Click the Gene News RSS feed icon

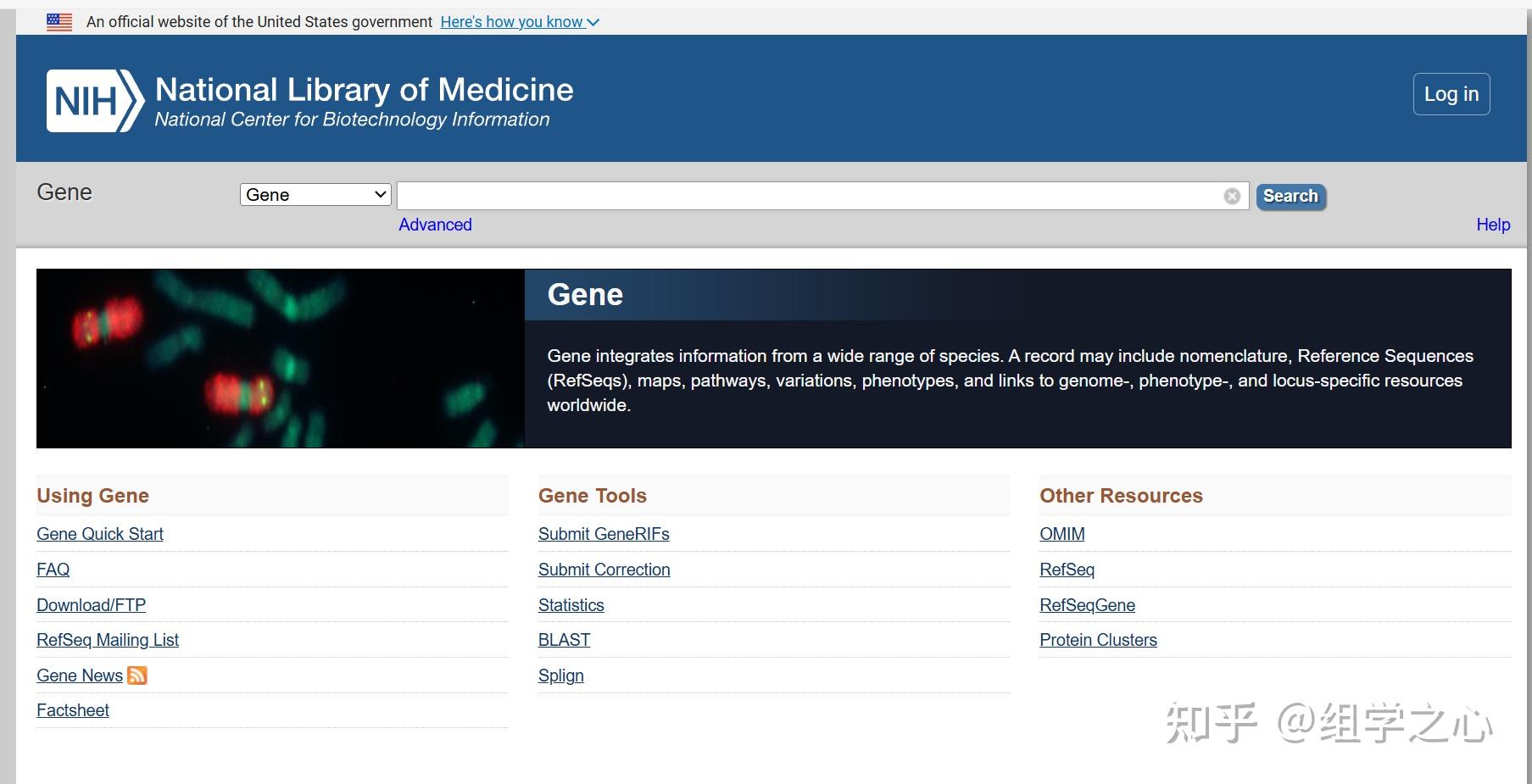137,676
